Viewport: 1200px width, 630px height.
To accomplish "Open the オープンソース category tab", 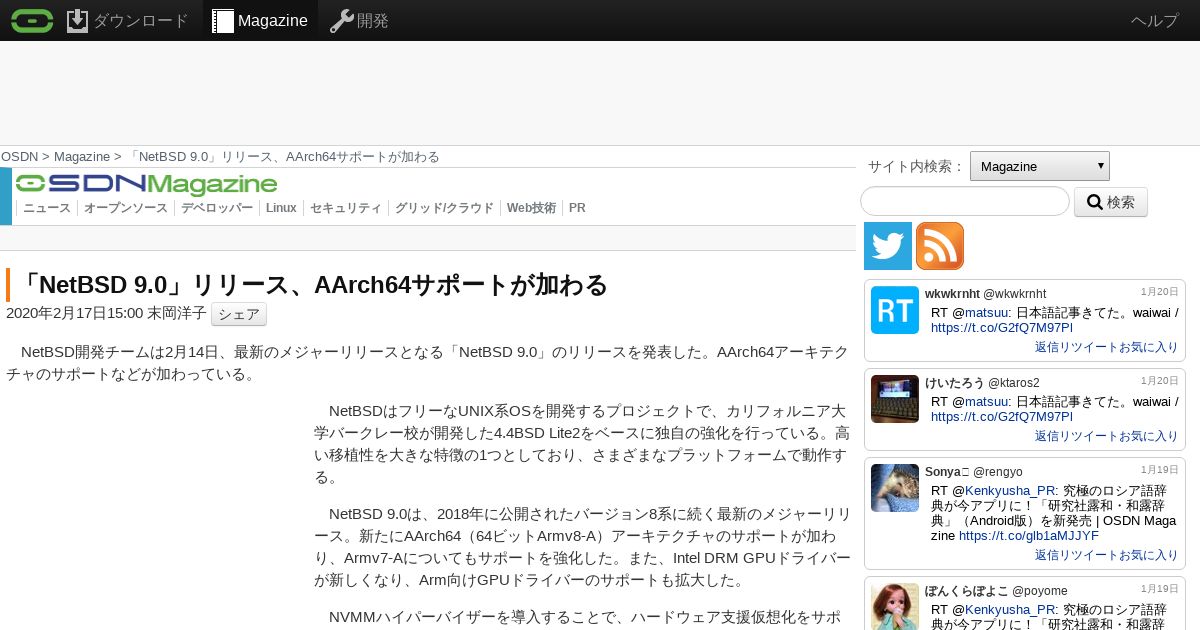I will (126, 208).
